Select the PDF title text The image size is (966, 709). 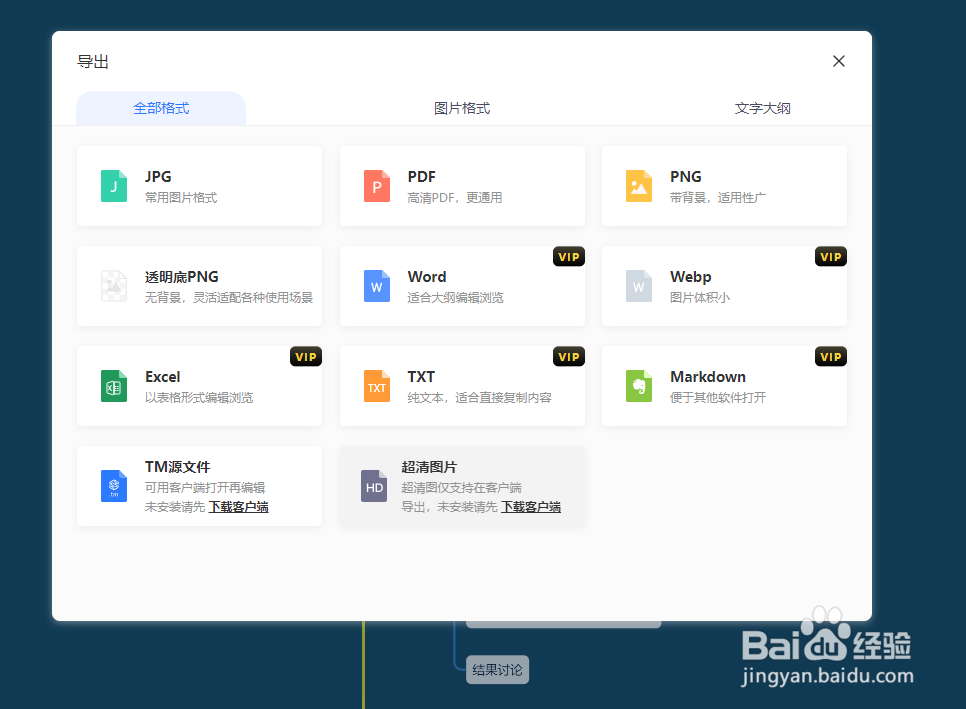click(422, 177)
